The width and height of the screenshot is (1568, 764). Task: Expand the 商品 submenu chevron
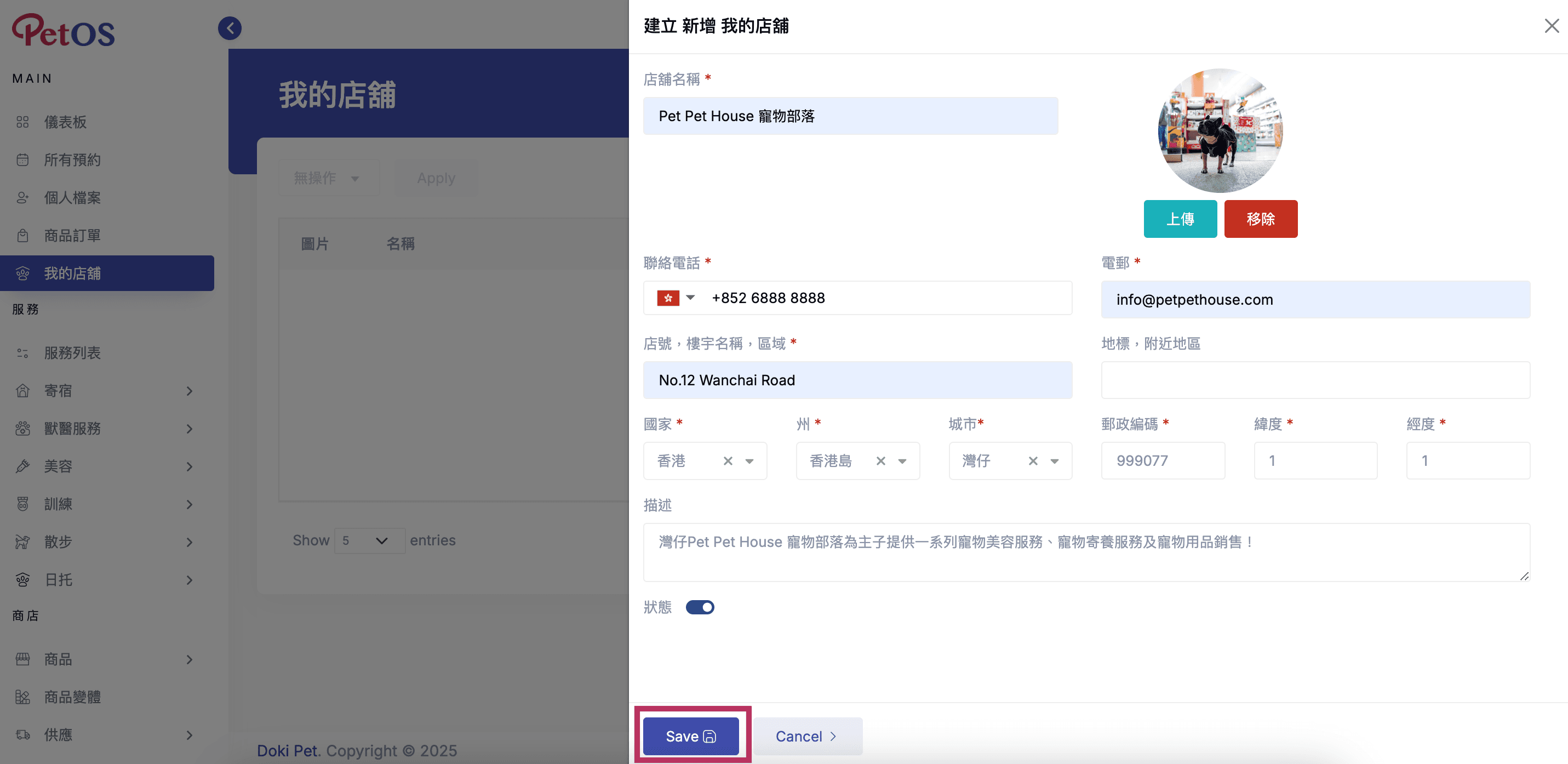pyautogui.click(x=190, y=659)
